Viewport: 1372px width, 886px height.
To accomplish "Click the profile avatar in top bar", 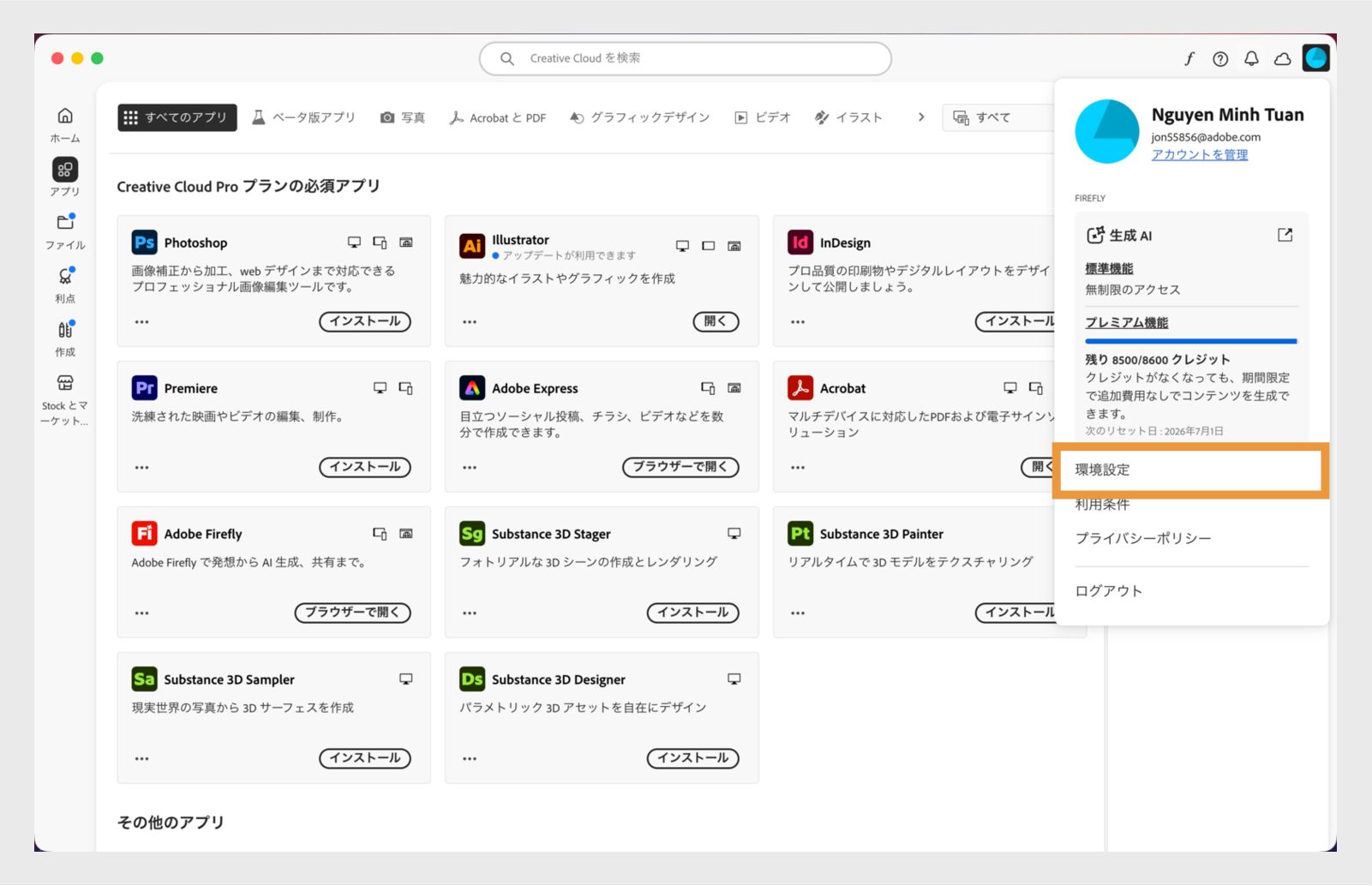I will (x=1315, y=58).
